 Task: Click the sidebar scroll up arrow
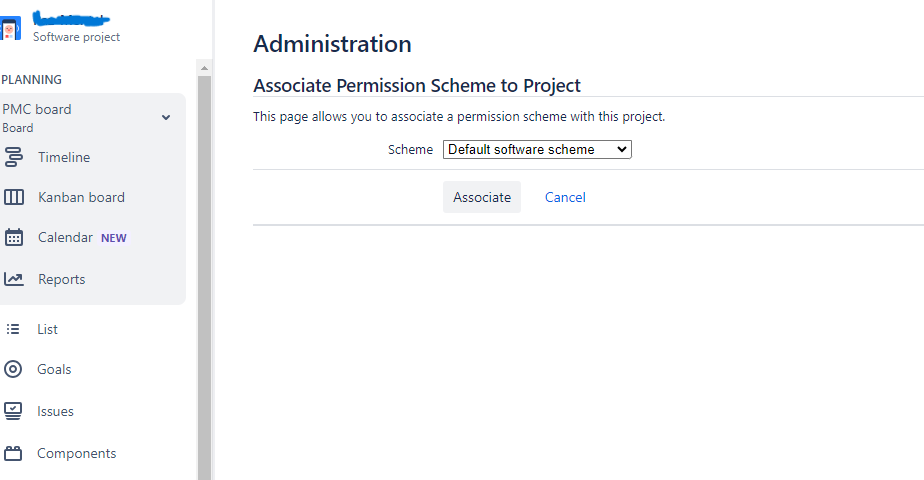[204, 68]
